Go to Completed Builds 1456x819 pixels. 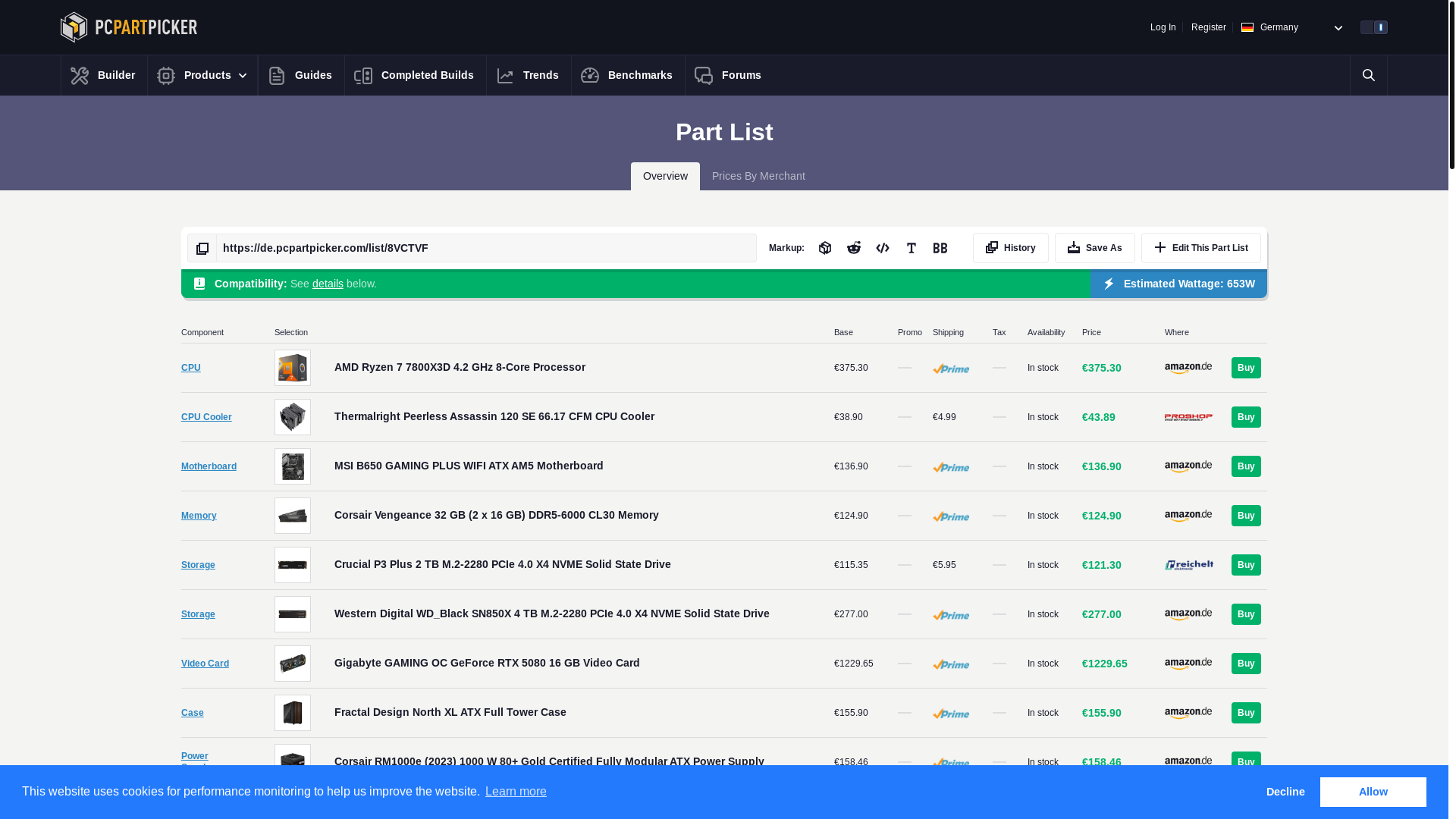[x=415, y=75]
